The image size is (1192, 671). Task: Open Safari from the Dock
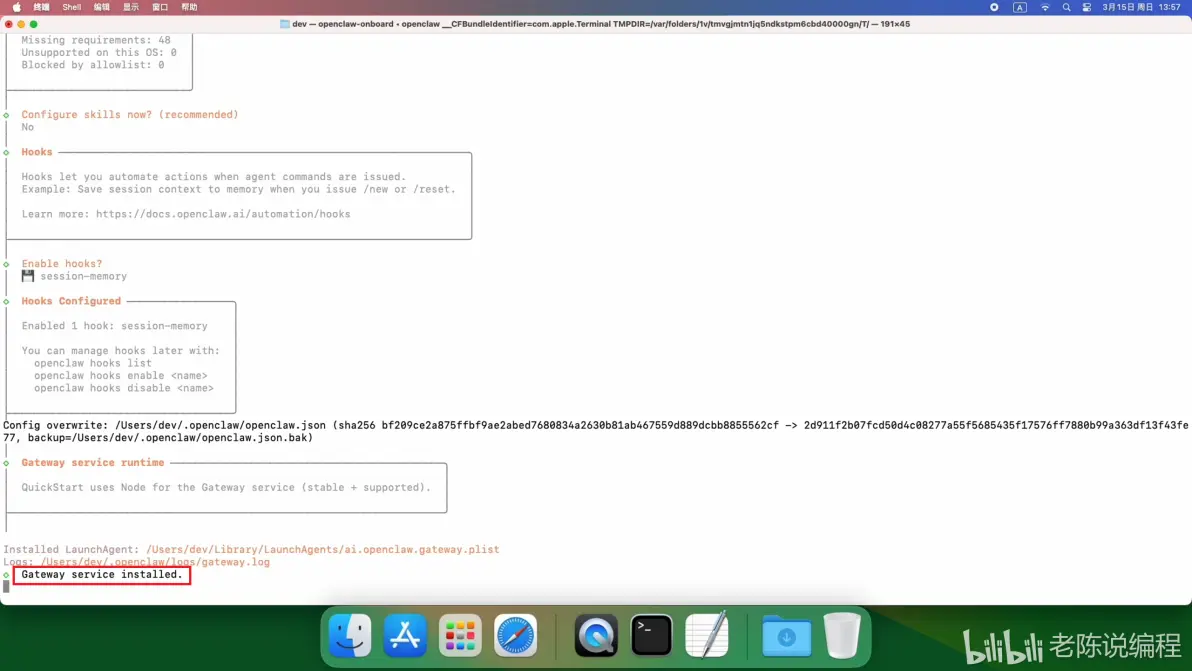515,635
